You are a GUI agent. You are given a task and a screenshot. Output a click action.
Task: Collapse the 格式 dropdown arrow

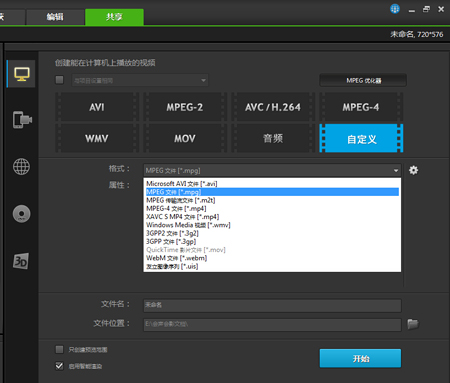(396, 171)
